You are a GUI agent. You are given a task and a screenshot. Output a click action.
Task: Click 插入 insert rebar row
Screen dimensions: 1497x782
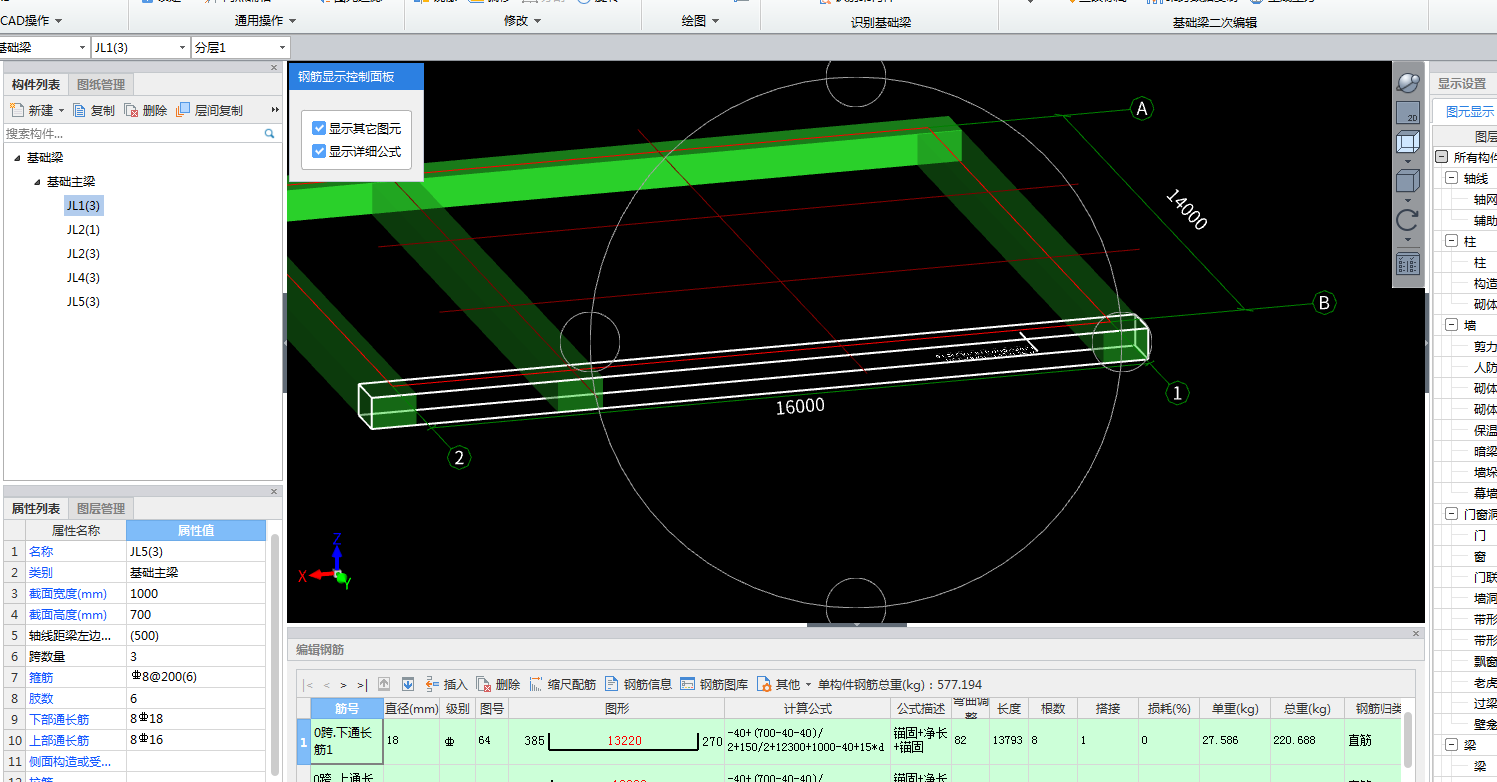(x=446, y=684)
